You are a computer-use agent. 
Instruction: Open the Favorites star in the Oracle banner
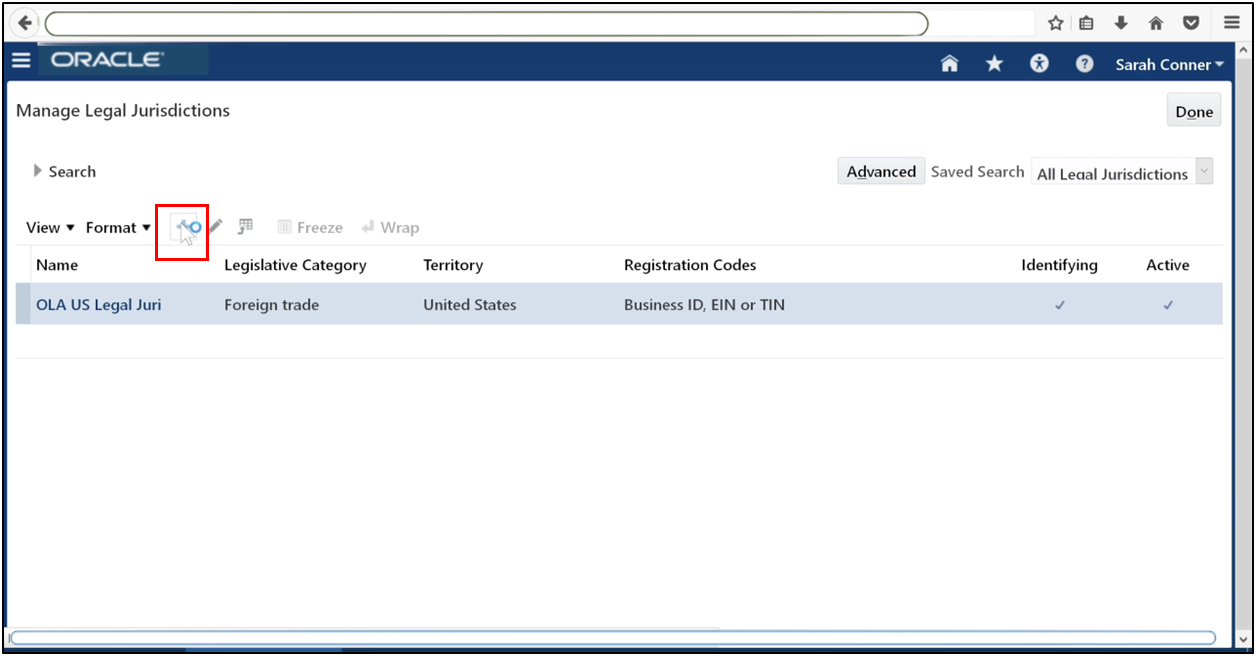coord(994,63)
